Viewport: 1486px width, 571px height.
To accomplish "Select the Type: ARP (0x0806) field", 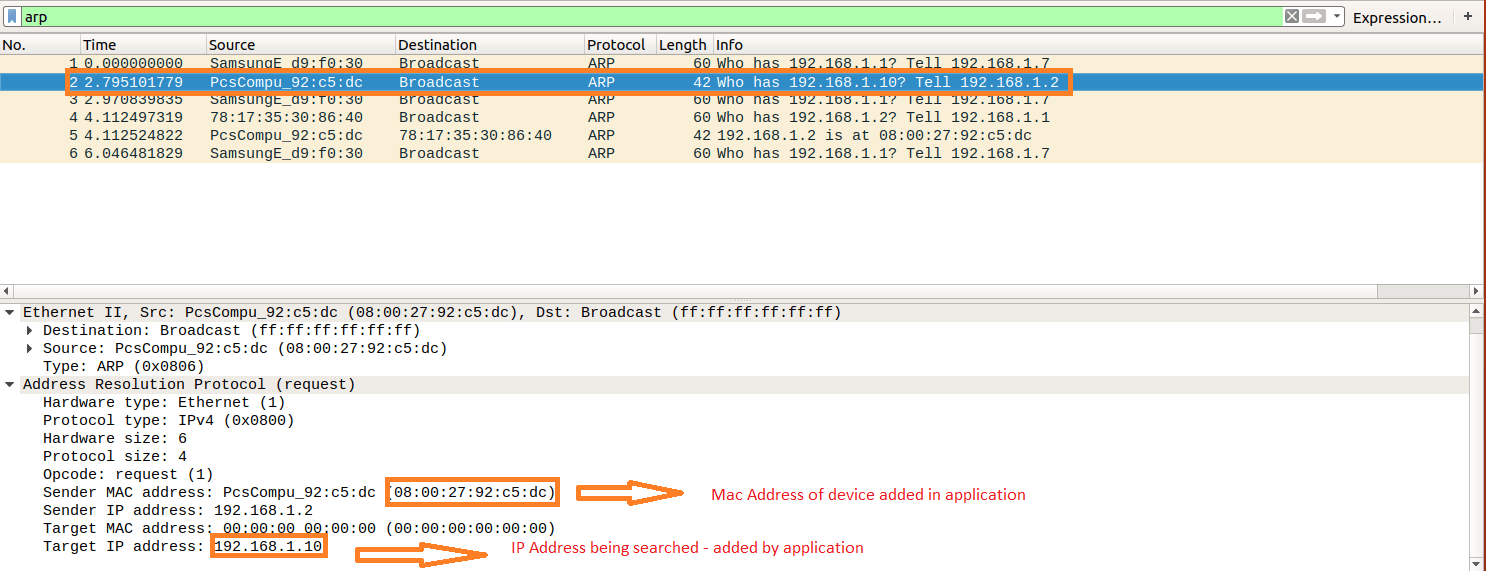I will pyautogui.click(x=124, y=367).
